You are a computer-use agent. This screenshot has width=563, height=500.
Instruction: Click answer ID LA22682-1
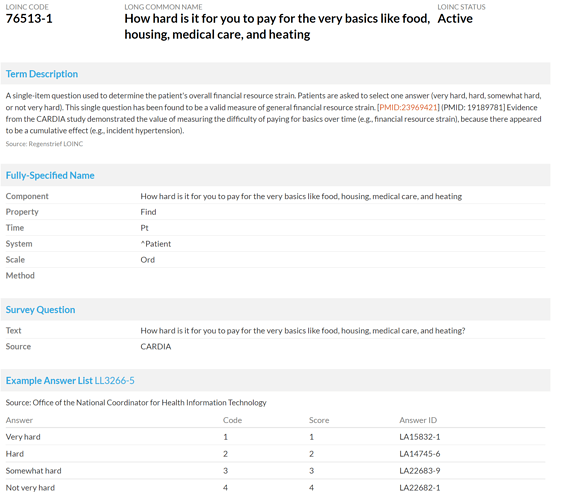tap(420, 487)
